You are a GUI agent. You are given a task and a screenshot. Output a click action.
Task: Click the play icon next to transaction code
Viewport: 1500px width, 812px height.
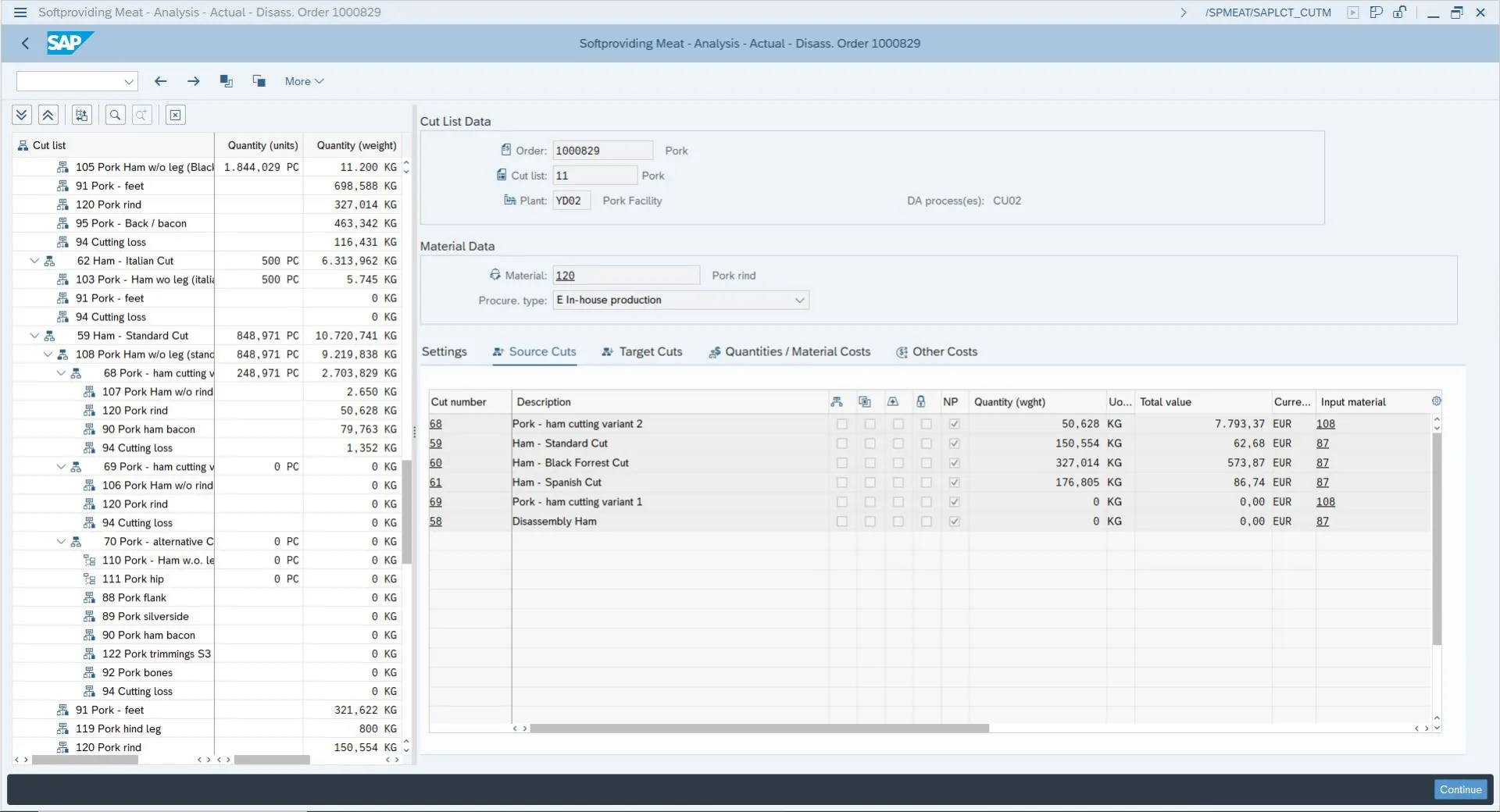click(x=1353, y=12)
